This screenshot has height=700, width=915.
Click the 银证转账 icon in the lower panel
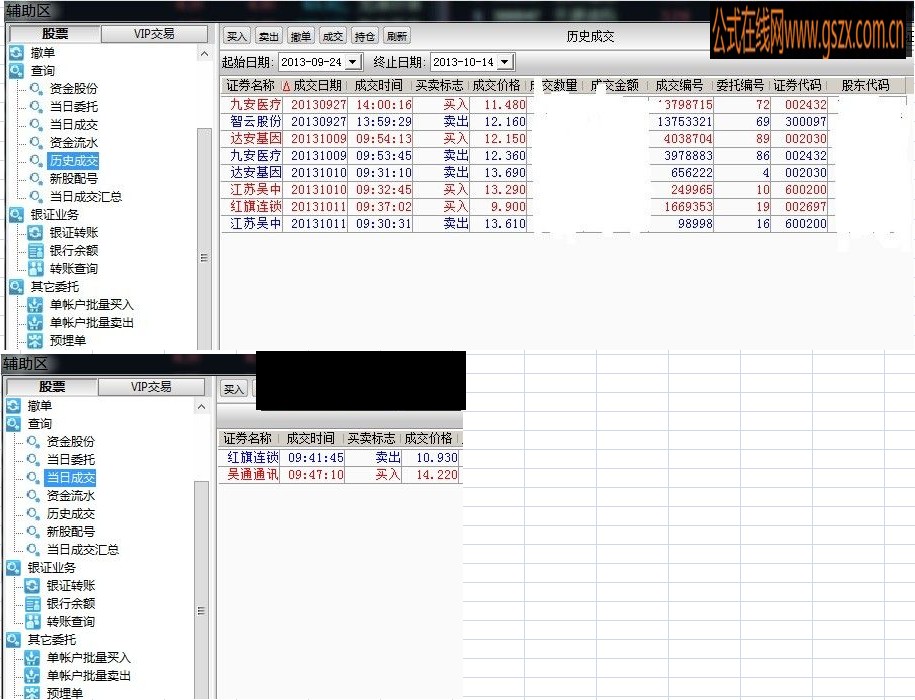tap(33, 586)
